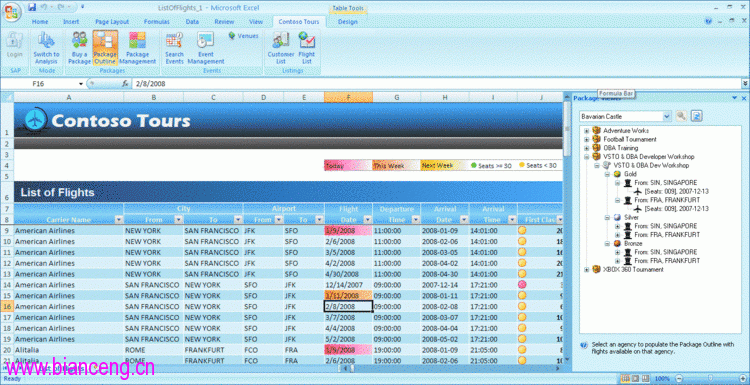Screen dimensions: 750x385
Task: Open Buy a Package
Action: [x=79, y=48]
